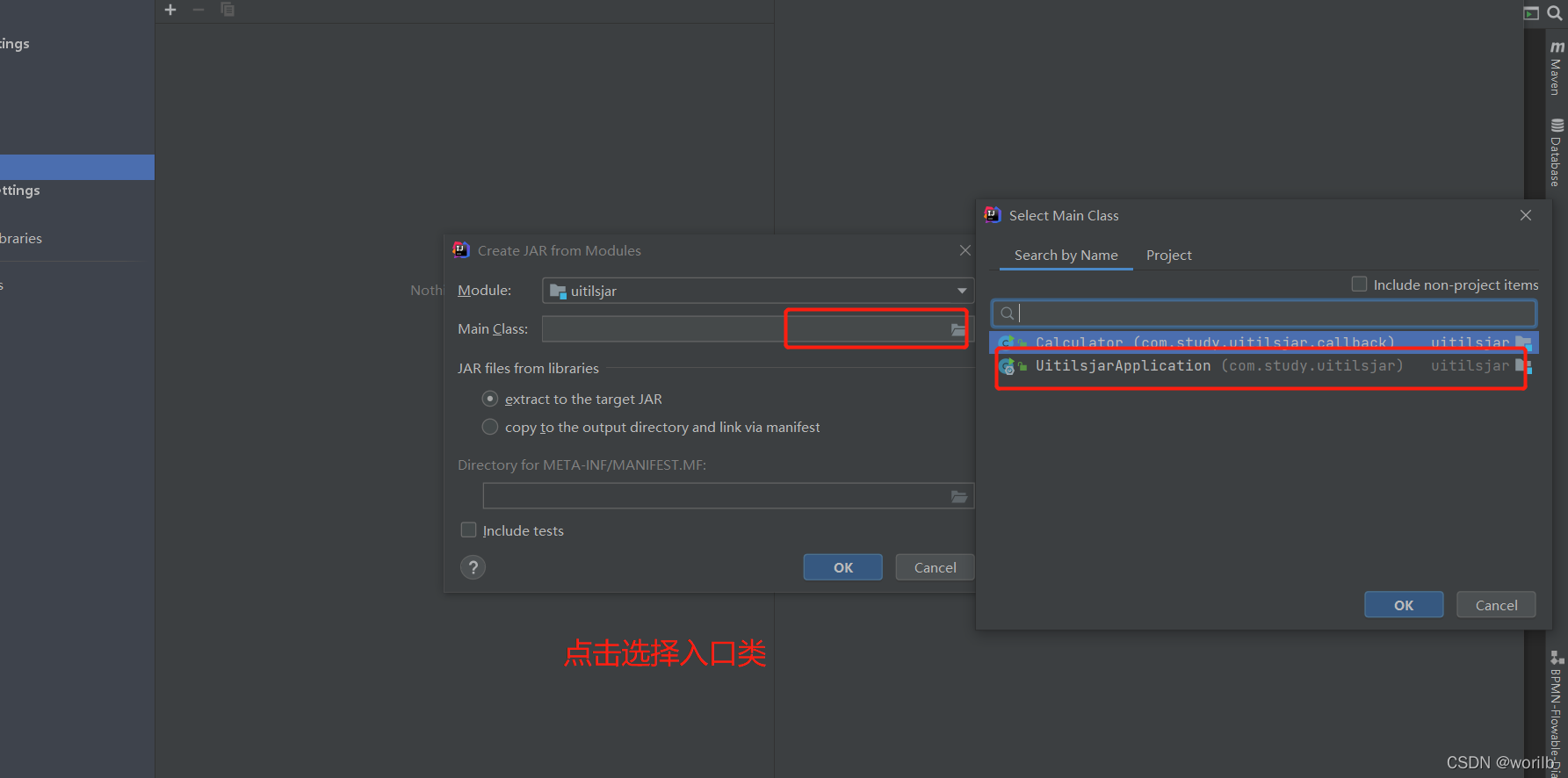Click the UitilsjarApplication class icon

click(1008, 366)
